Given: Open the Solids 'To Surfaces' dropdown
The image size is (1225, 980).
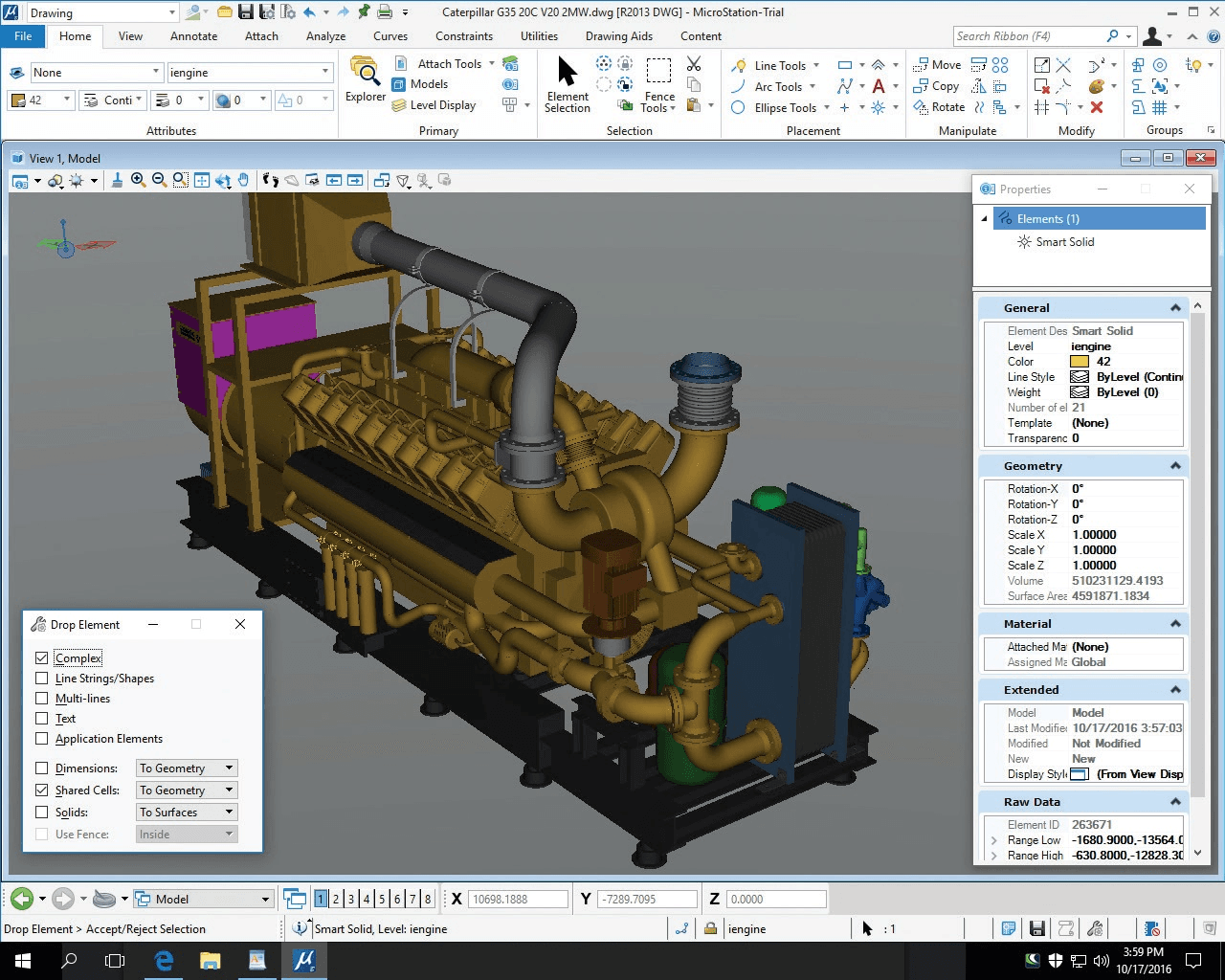Looking at the screenshot, I should [187, 812].
